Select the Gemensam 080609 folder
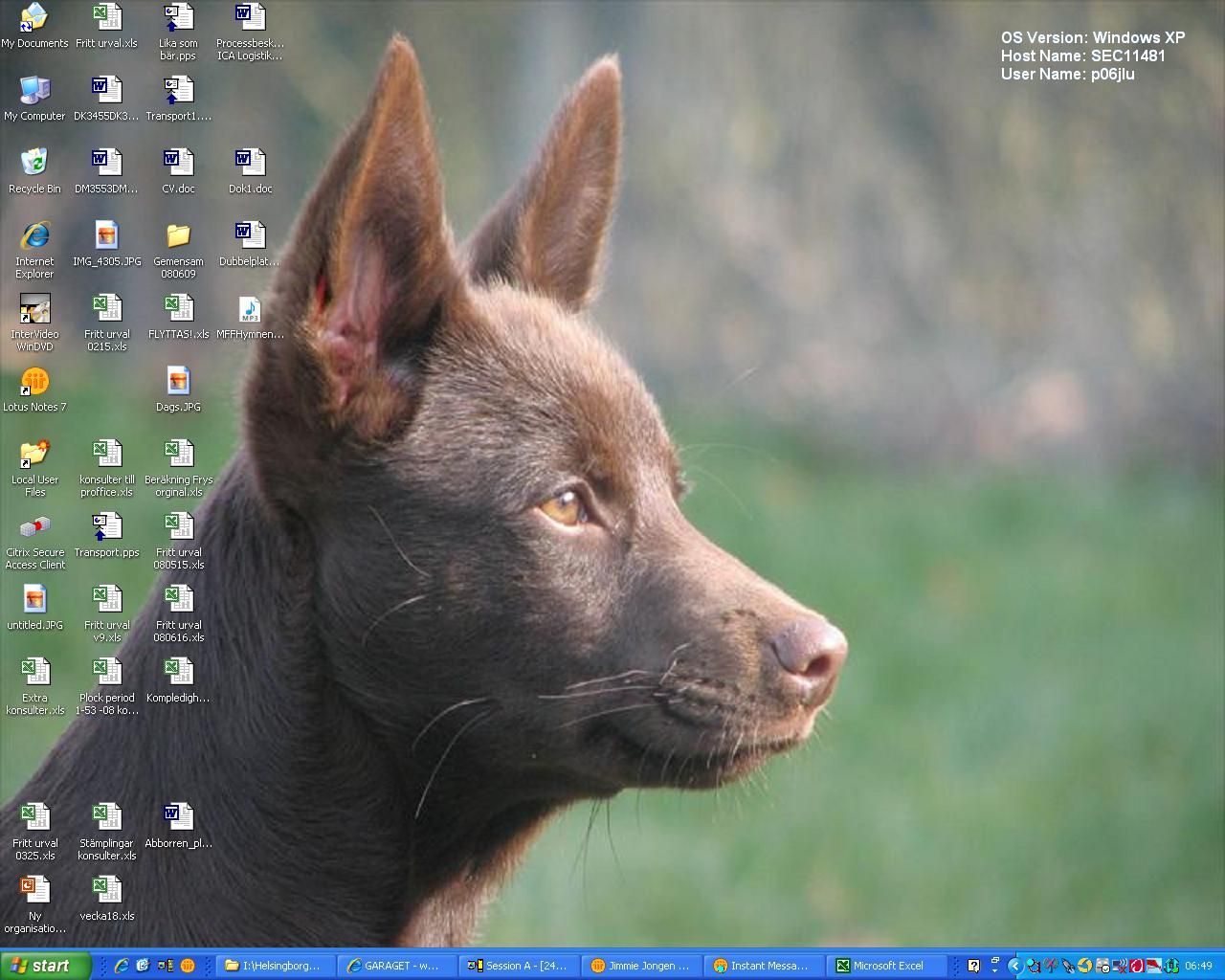1225x980 pixels. [178, 235]
